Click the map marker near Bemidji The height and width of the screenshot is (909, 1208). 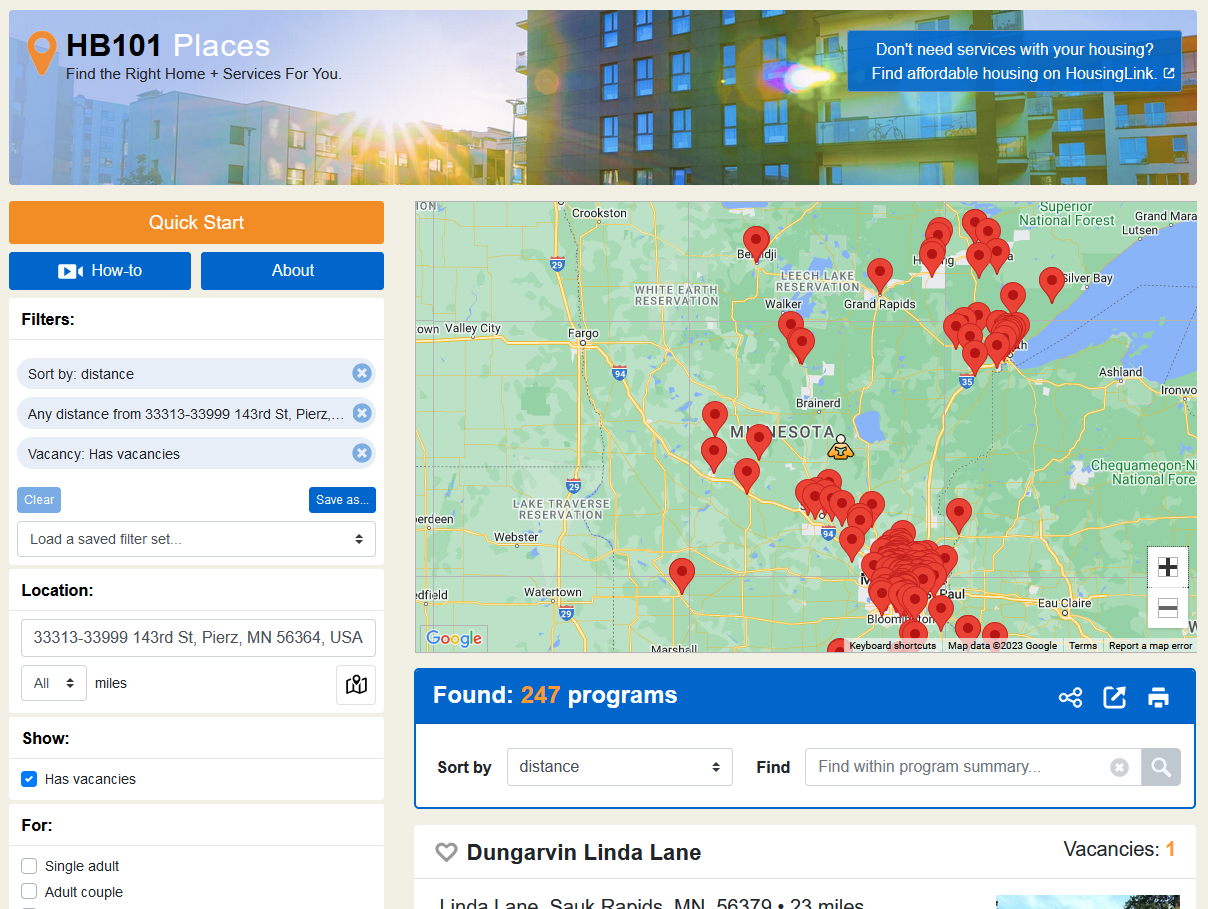click(x=756, y=244)
